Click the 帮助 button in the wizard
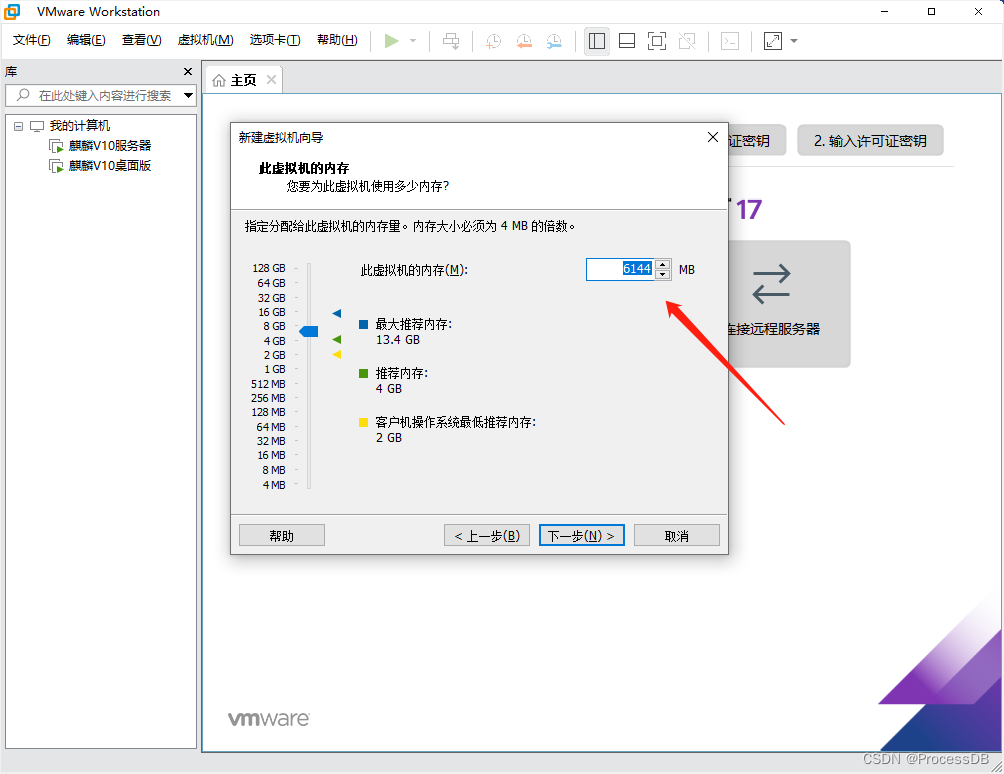Image resolution: width=1004 pixels, height=774 pixels. (282, 535)
